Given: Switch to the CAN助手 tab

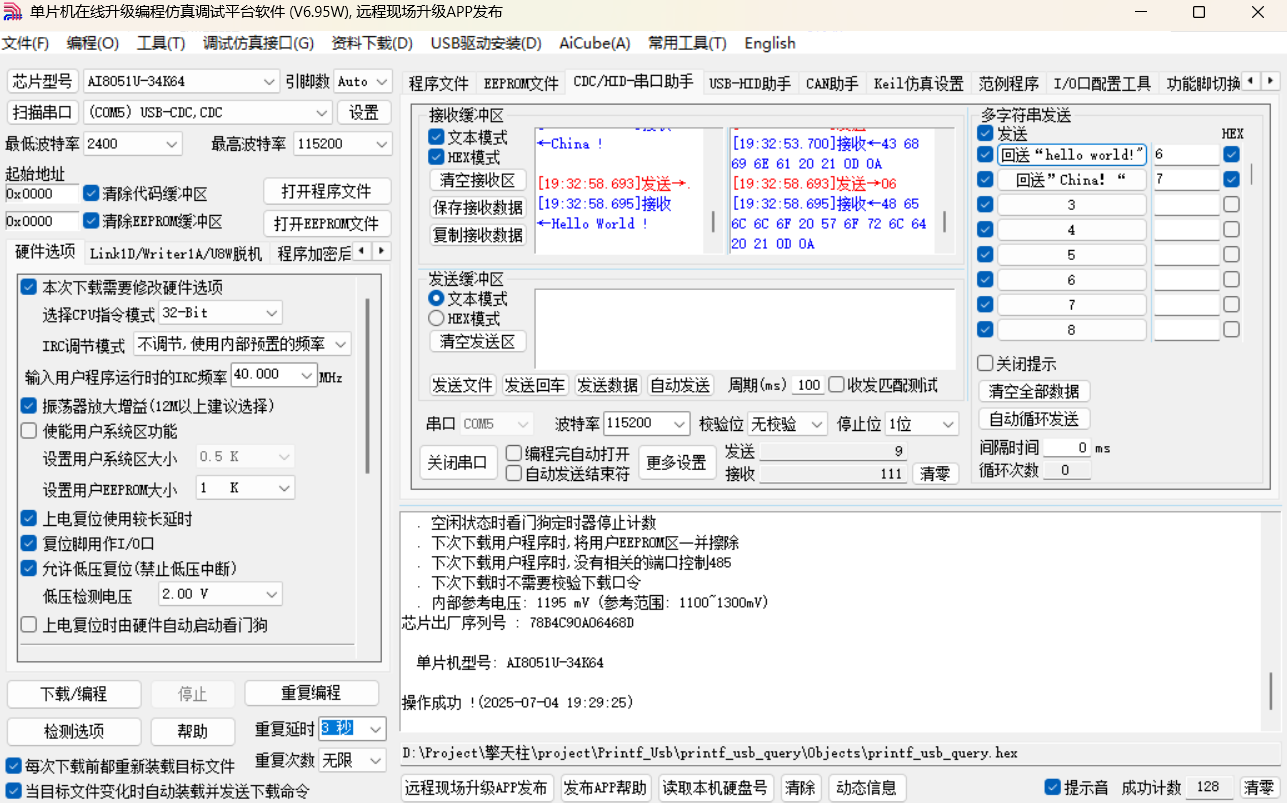Looking at the screenshot, I should click(x=832, y=84).
